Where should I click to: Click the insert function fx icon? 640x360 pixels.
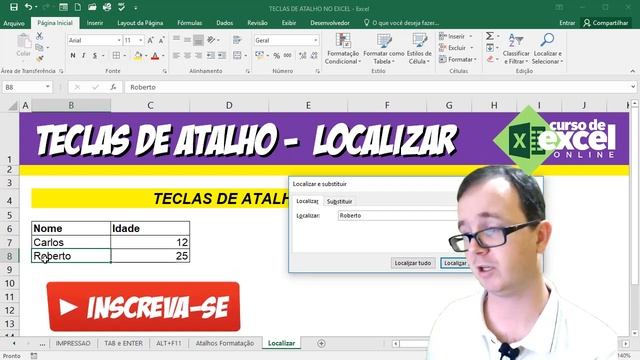(113, 87)
